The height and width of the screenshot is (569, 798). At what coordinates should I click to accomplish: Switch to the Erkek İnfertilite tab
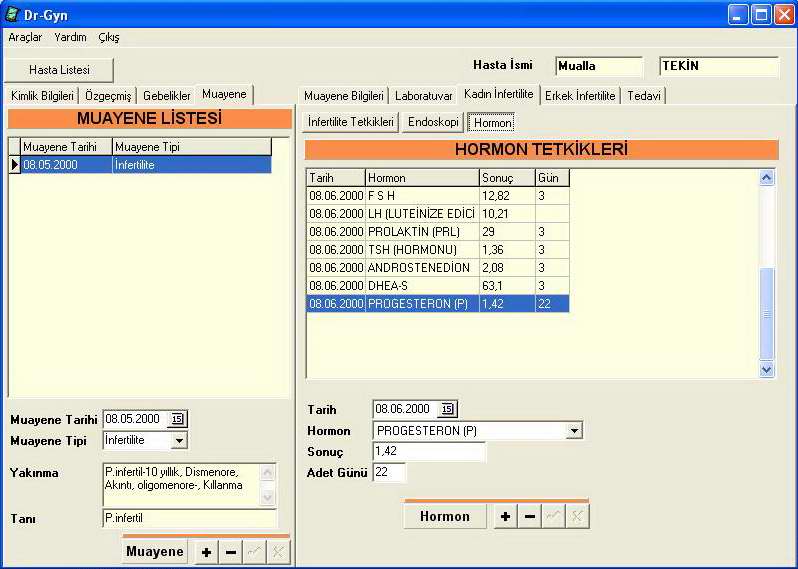pos(581,96)
